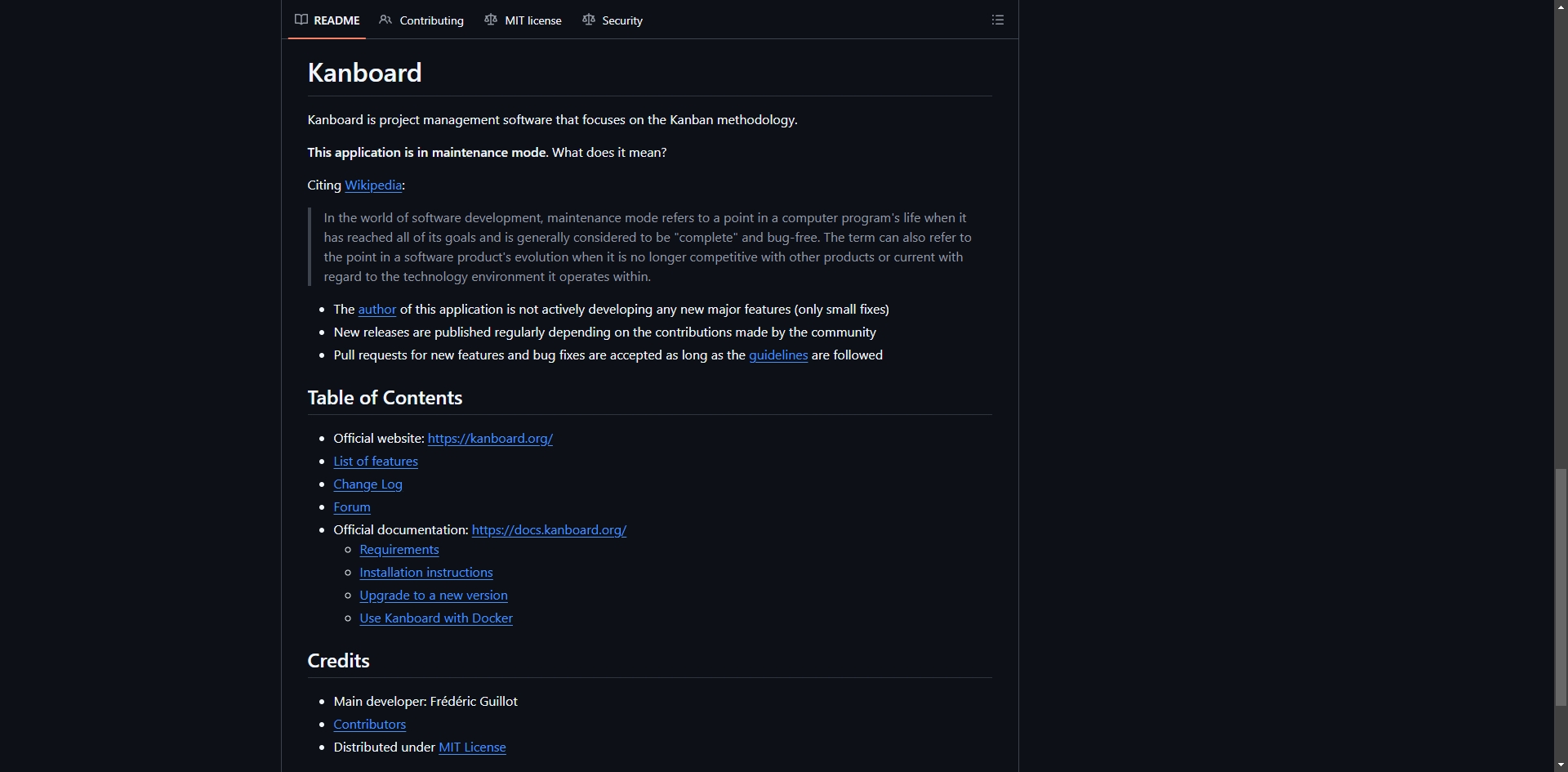
Task: View the Change Log link
Action: pyautogui.click(x=367, y=484)
